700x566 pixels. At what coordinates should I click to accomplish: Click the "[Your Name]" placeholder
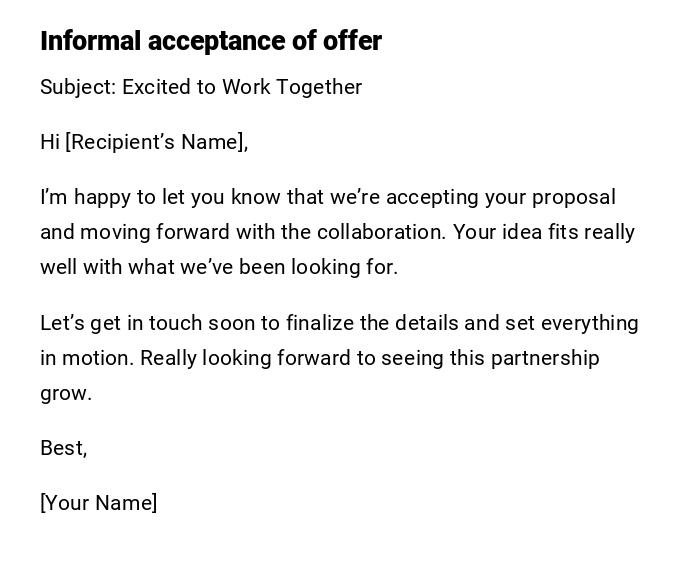pyautogui.click(x=98, y=503)
